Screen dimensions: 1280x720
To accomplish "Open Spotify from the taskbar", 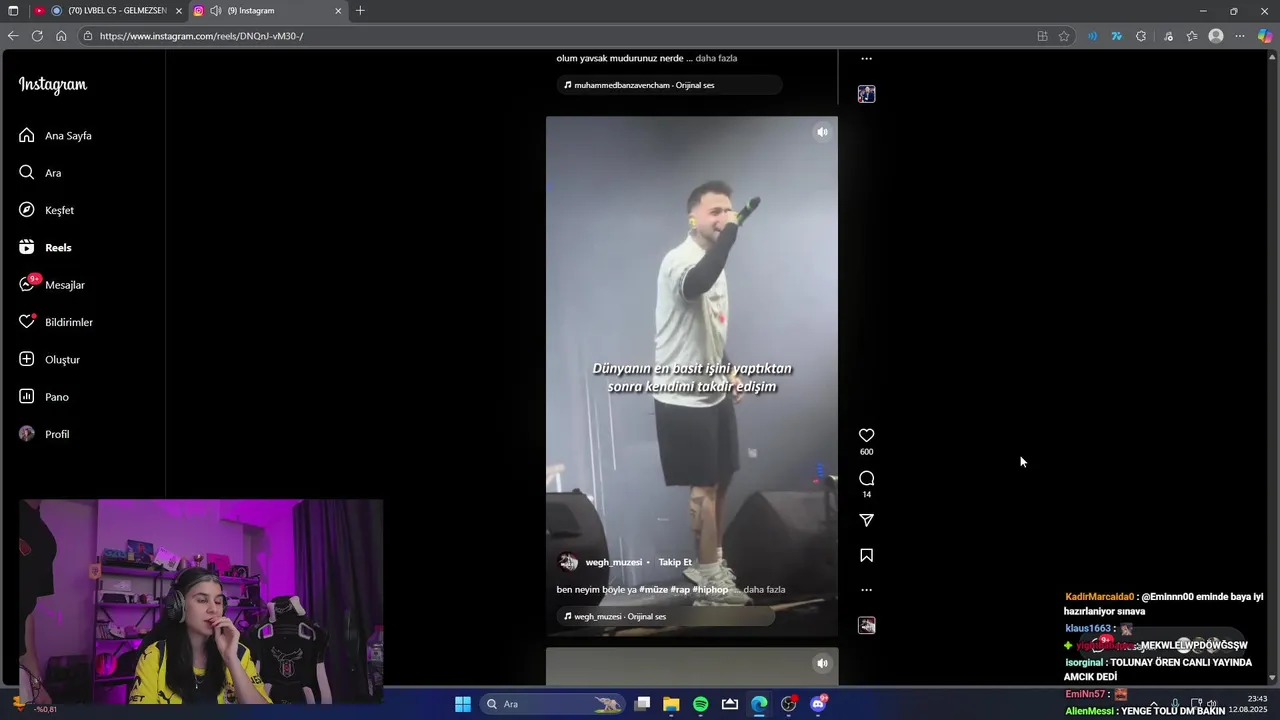I will tap(700, 704).
